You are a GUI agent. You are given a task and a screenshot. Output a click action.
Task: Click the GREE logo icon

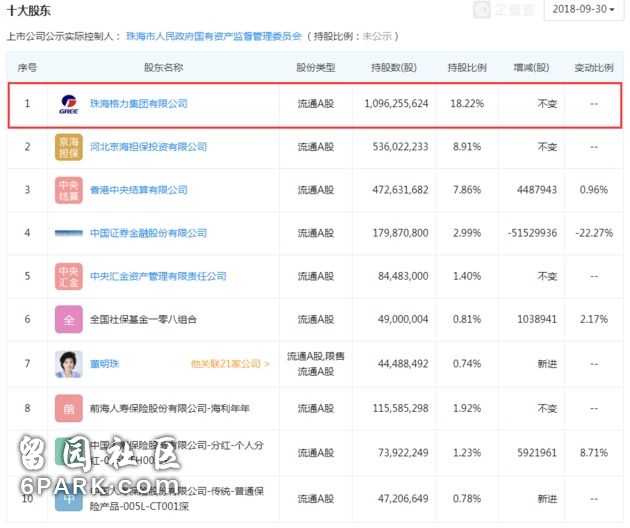pos(68,104)
